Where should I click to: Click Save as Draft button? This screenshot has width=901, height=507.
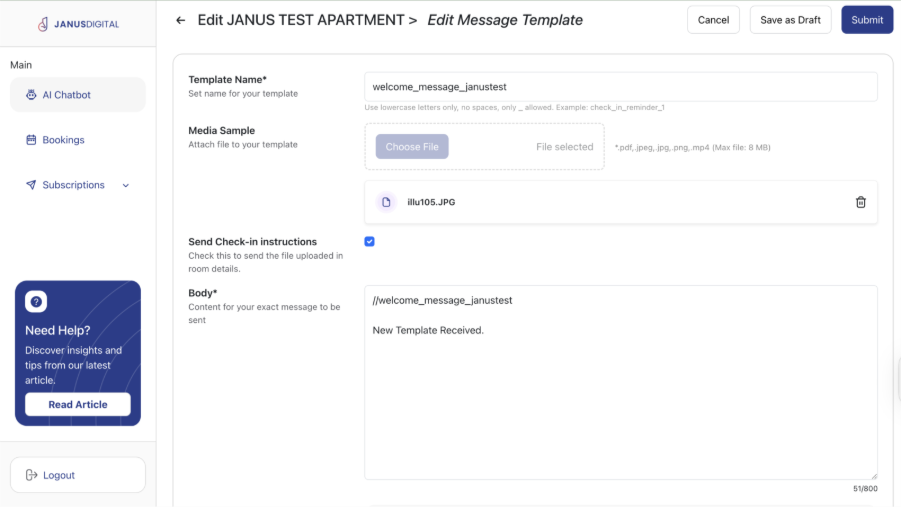(790, 20)
